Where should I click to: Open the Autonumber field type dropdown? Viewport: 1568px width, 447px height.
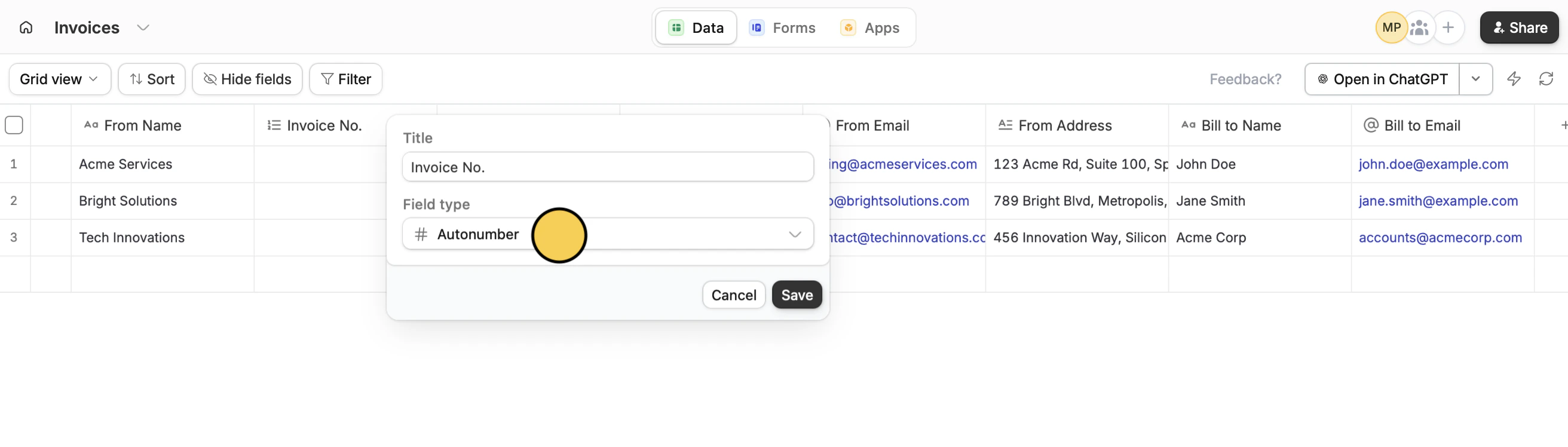click(x=608, y=234)
